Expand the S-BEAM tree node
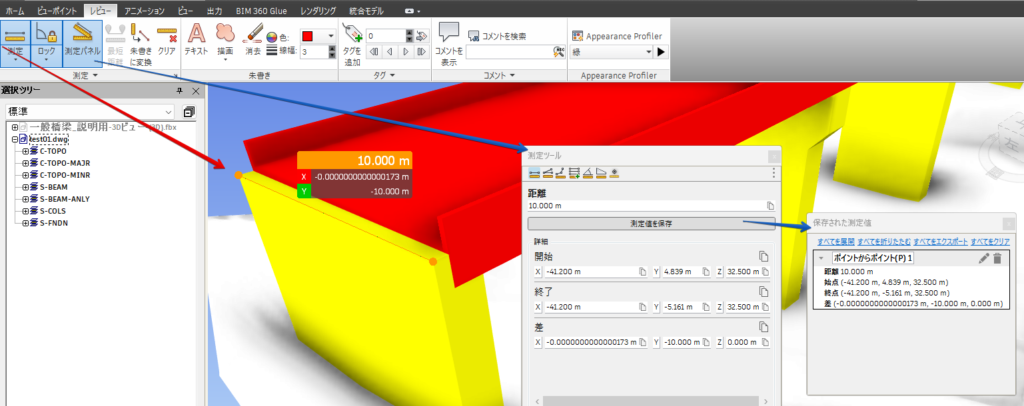Viewport: 1024px width, 406px height. point(25,186)
